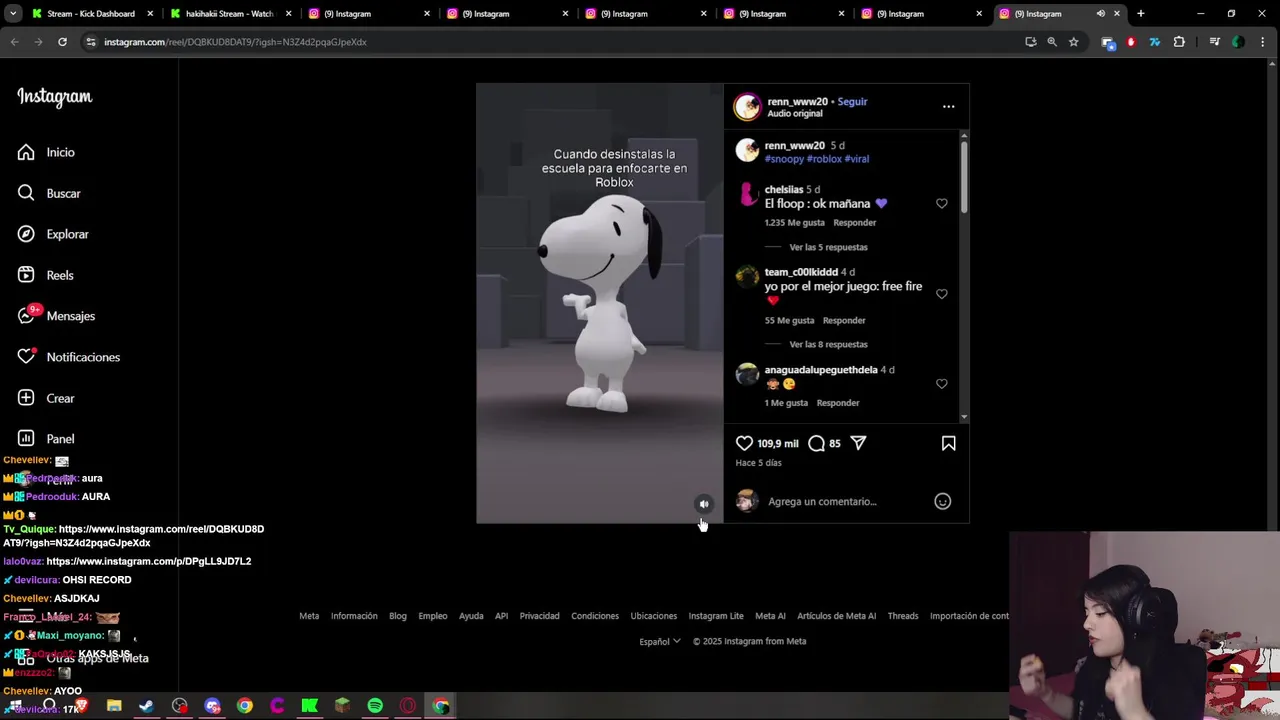Open File Explorer from the taskbar

coord(114,706)
